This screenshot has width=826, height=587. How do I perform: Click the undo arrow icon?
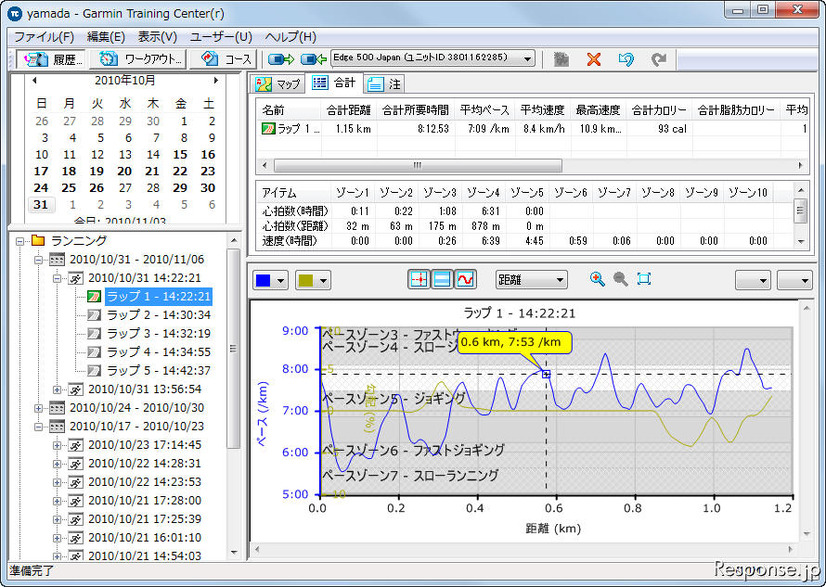pos(626,59)
